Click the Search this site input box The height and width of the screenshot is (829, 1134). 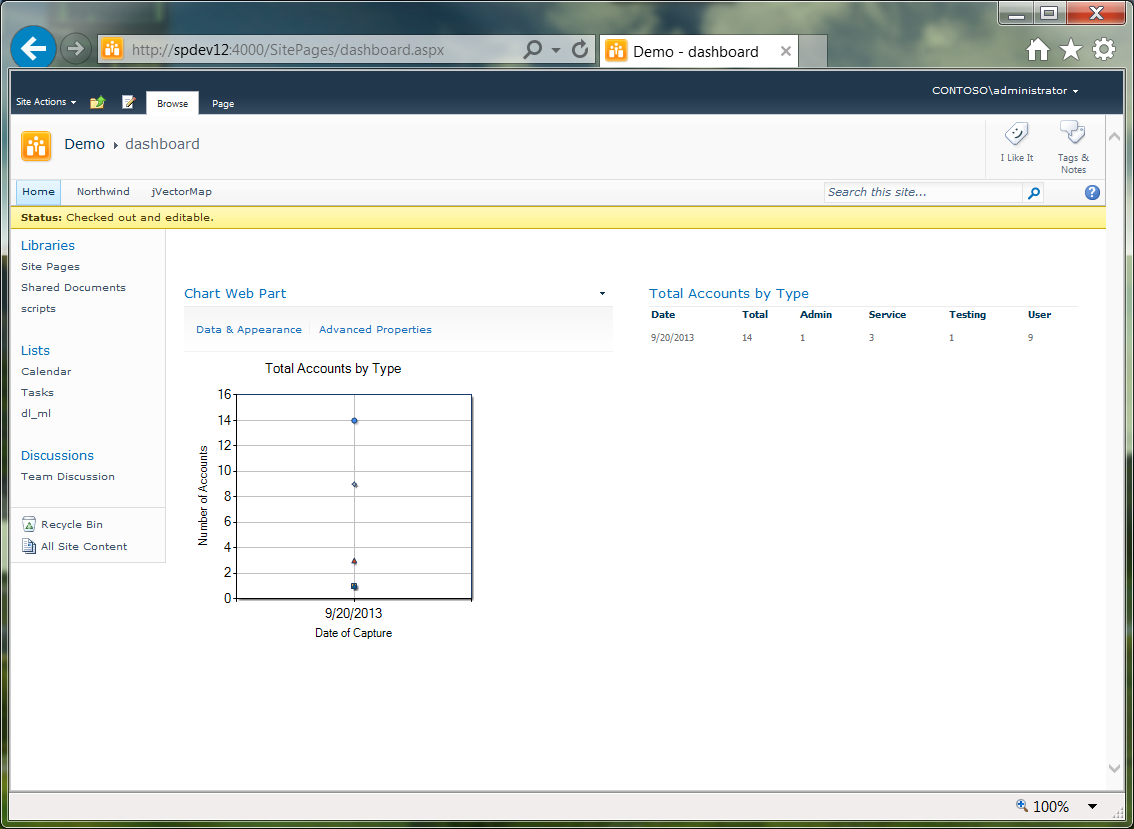(923, 192)
